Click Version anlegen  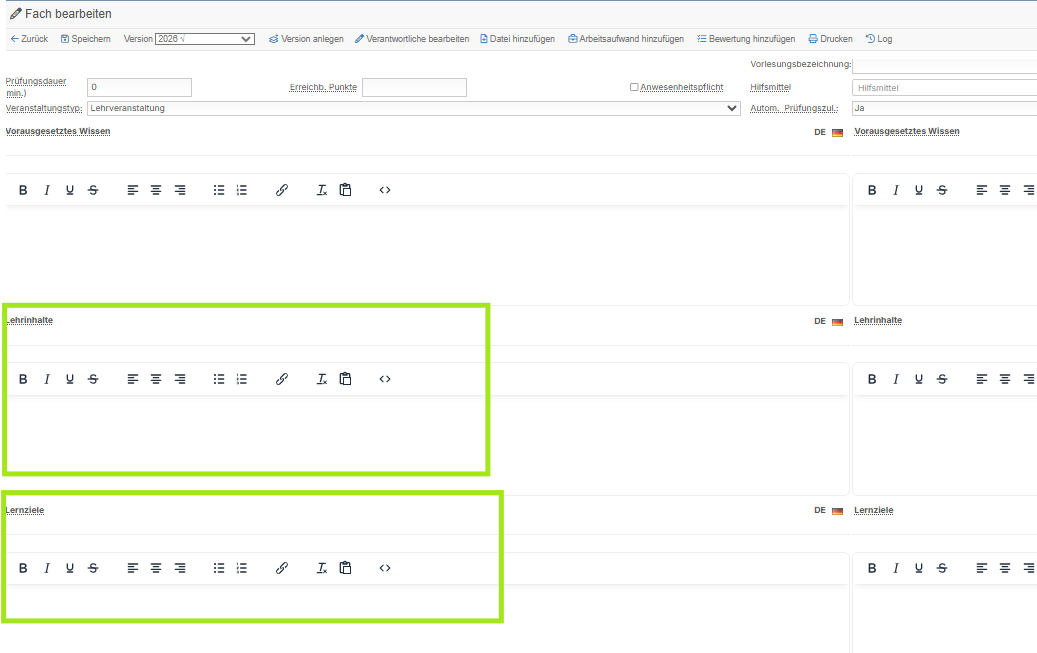[x=306, y=39]
